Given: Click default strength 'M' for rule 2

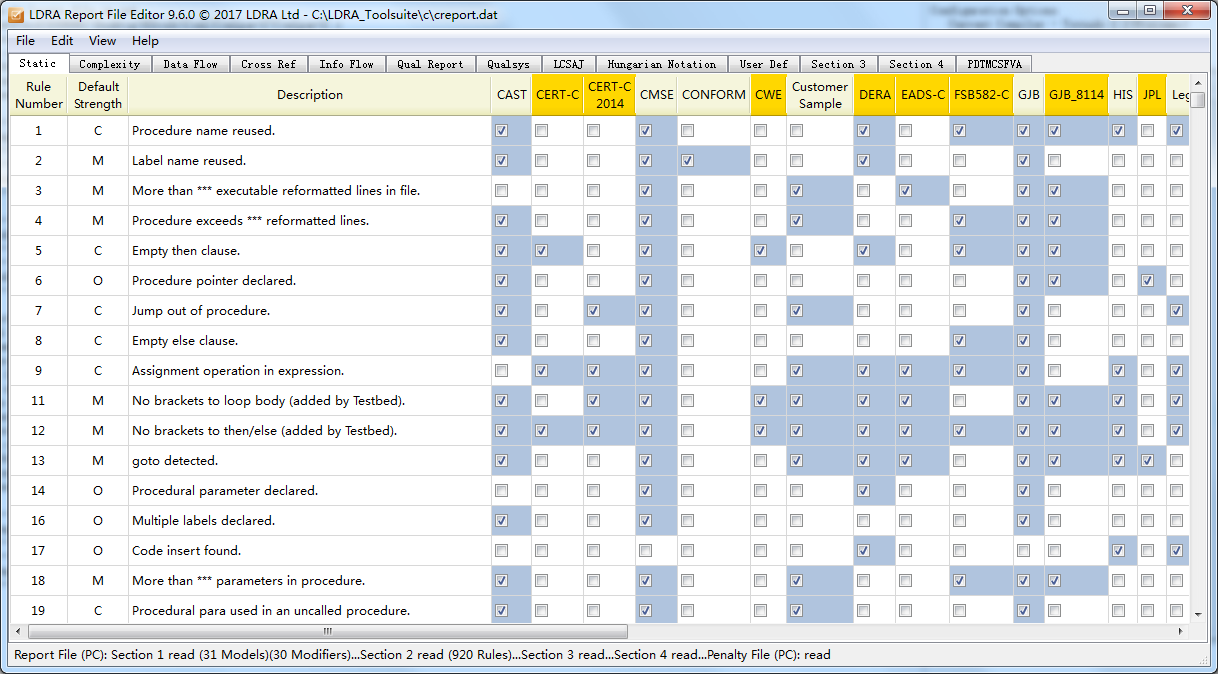Looking at the screenshot, I should pos(98,161).
